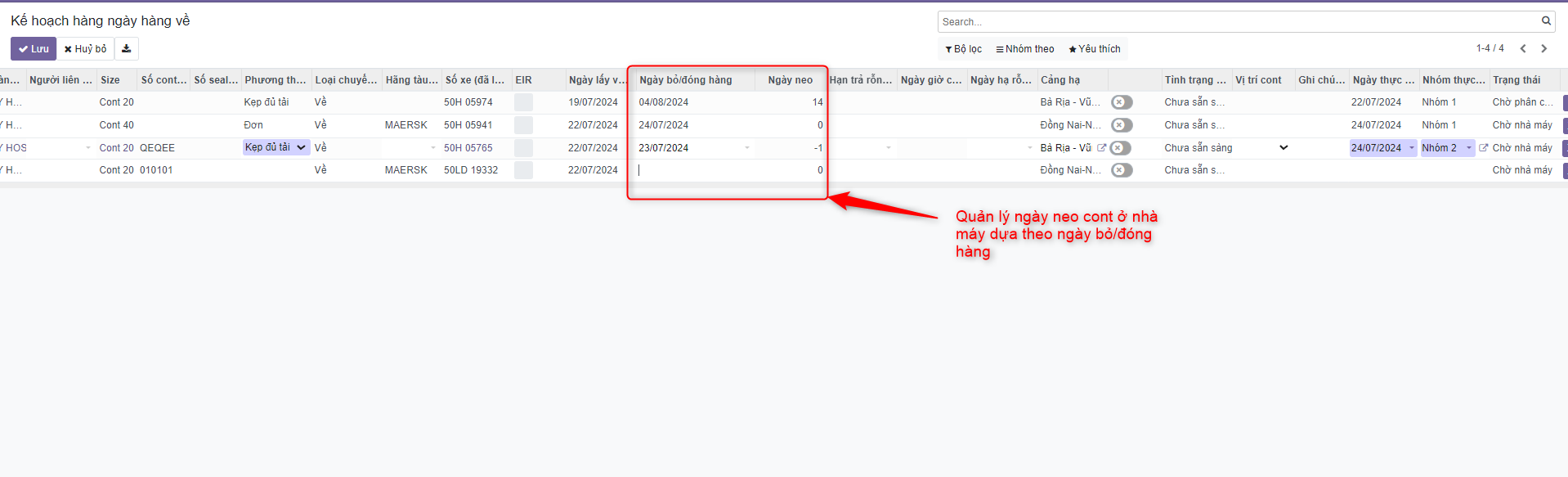The image size is (1568, 477).
Task: Click EIR box in the 50H 05974 row
Action: click(x=523, y=102)
